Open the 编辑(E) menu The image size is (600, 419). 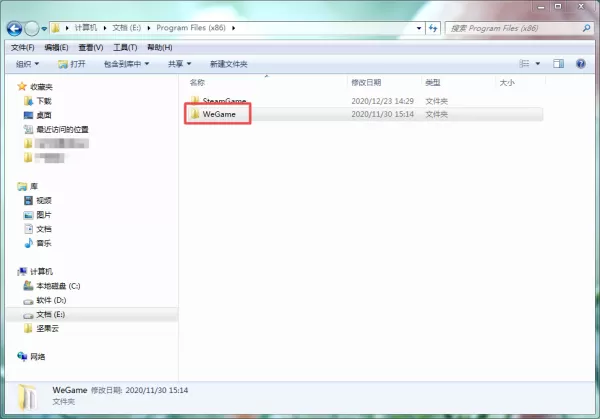56,47
